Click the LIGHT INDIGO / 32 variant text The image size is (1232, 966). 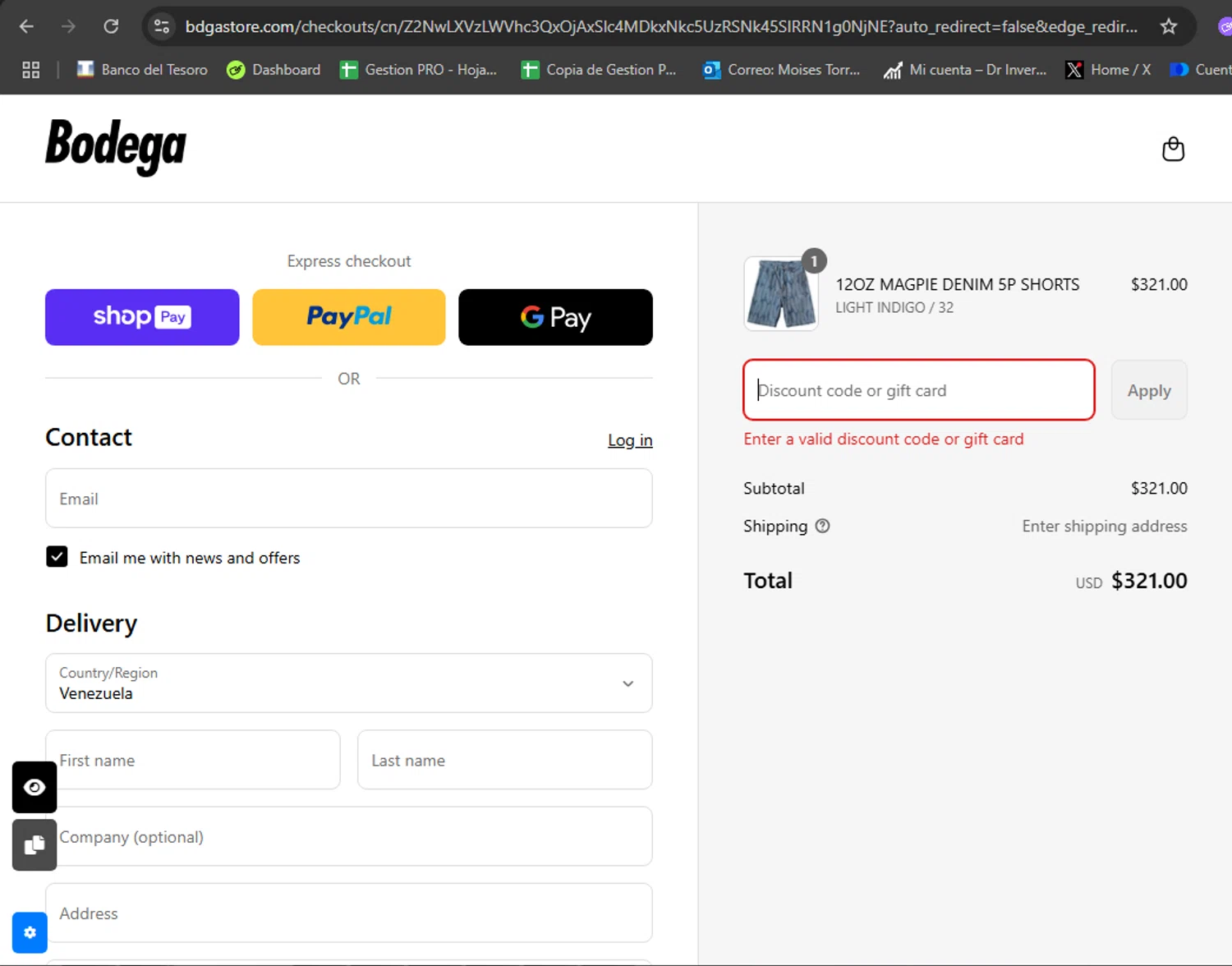894,307
